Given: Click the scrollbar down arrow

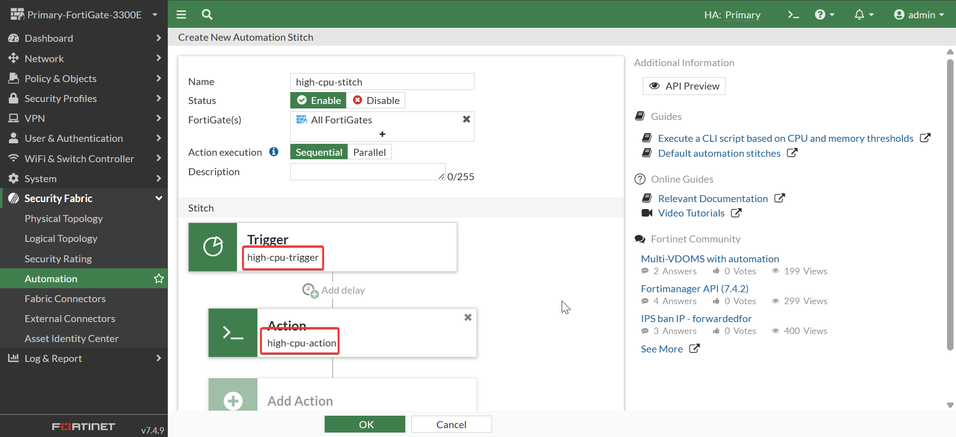Looking at the screenshot, I should point(950,405).
